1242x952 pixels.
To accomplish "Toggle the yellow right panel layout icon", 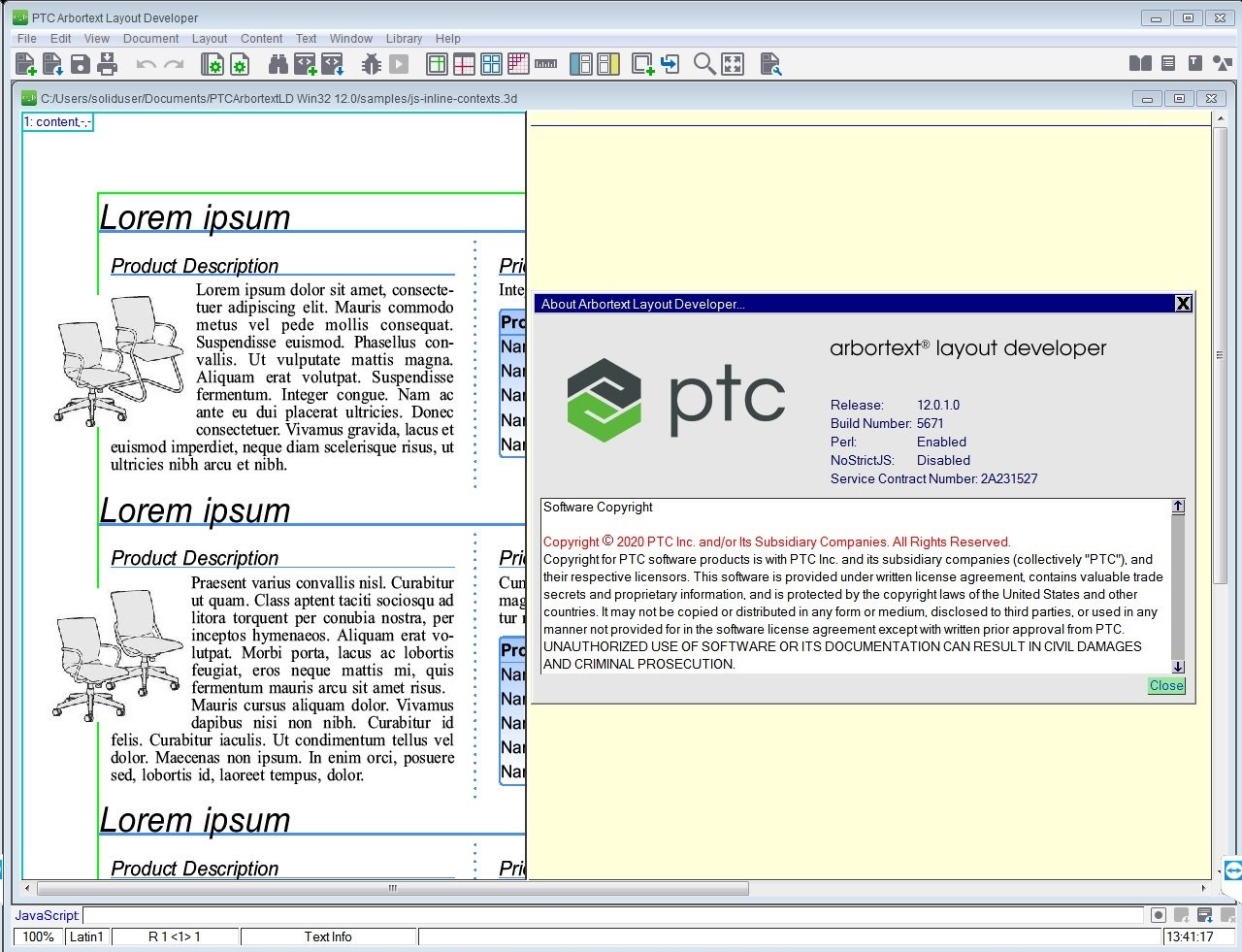I will [608, 64].
